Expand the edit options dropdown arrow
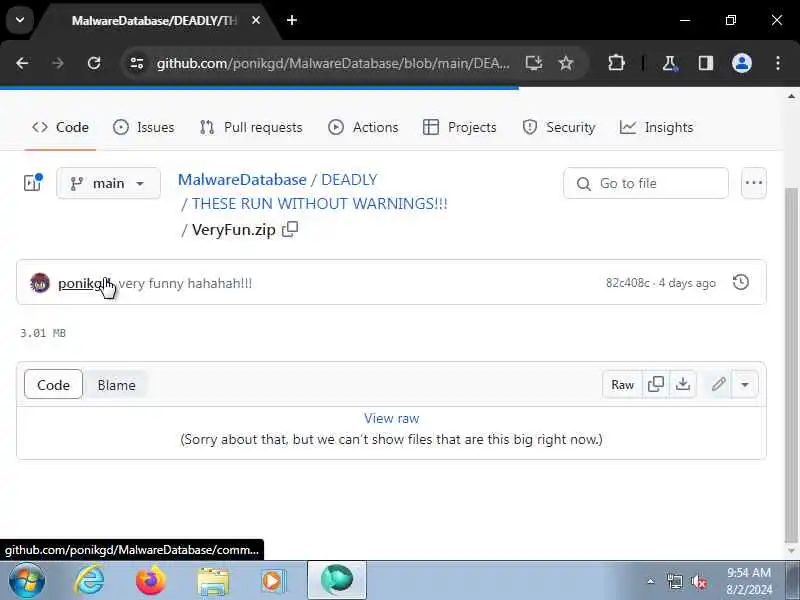The width and height of the screenshot is (800, 600). pos(745,384)
